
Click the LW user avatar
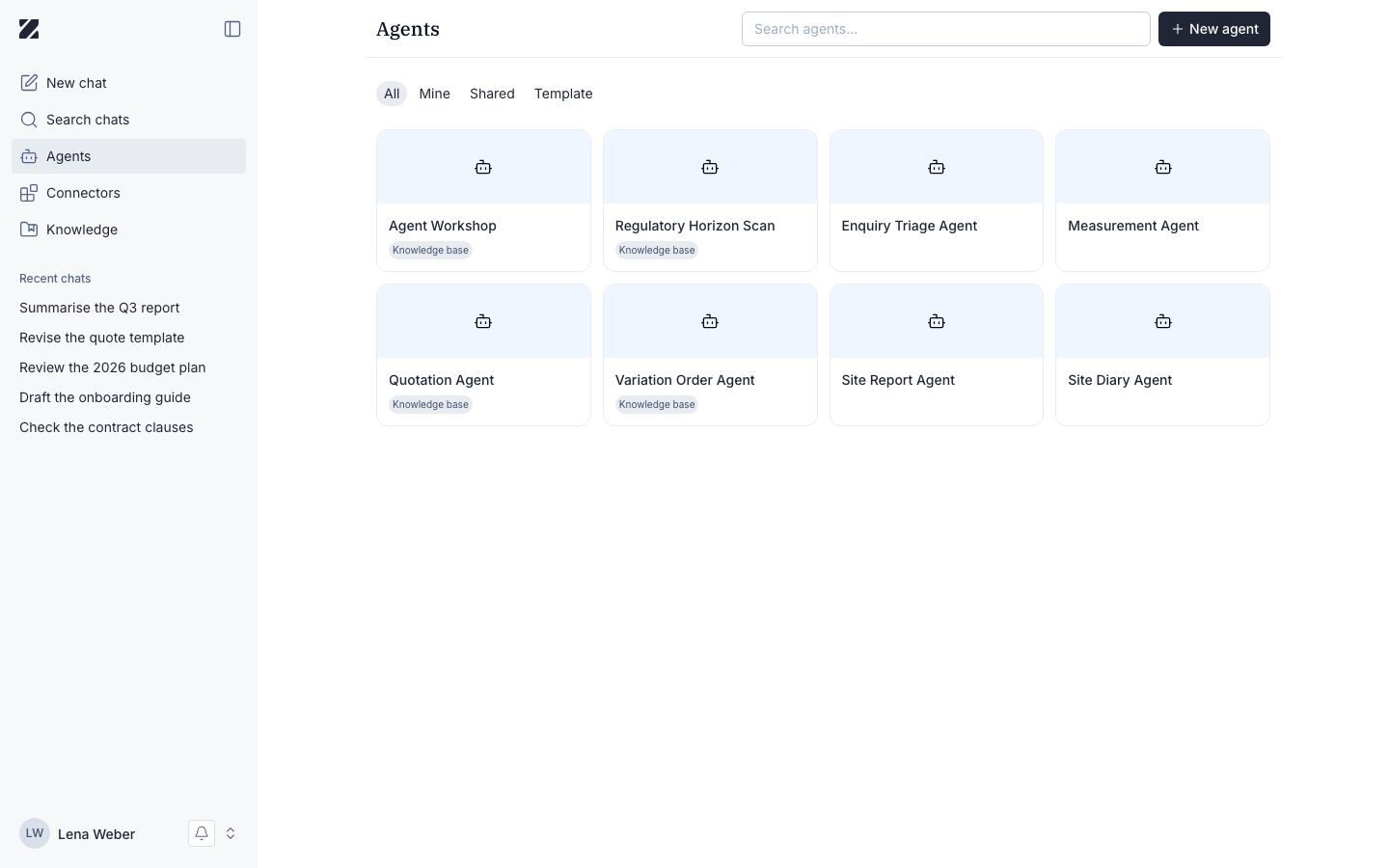coord(35,833)
